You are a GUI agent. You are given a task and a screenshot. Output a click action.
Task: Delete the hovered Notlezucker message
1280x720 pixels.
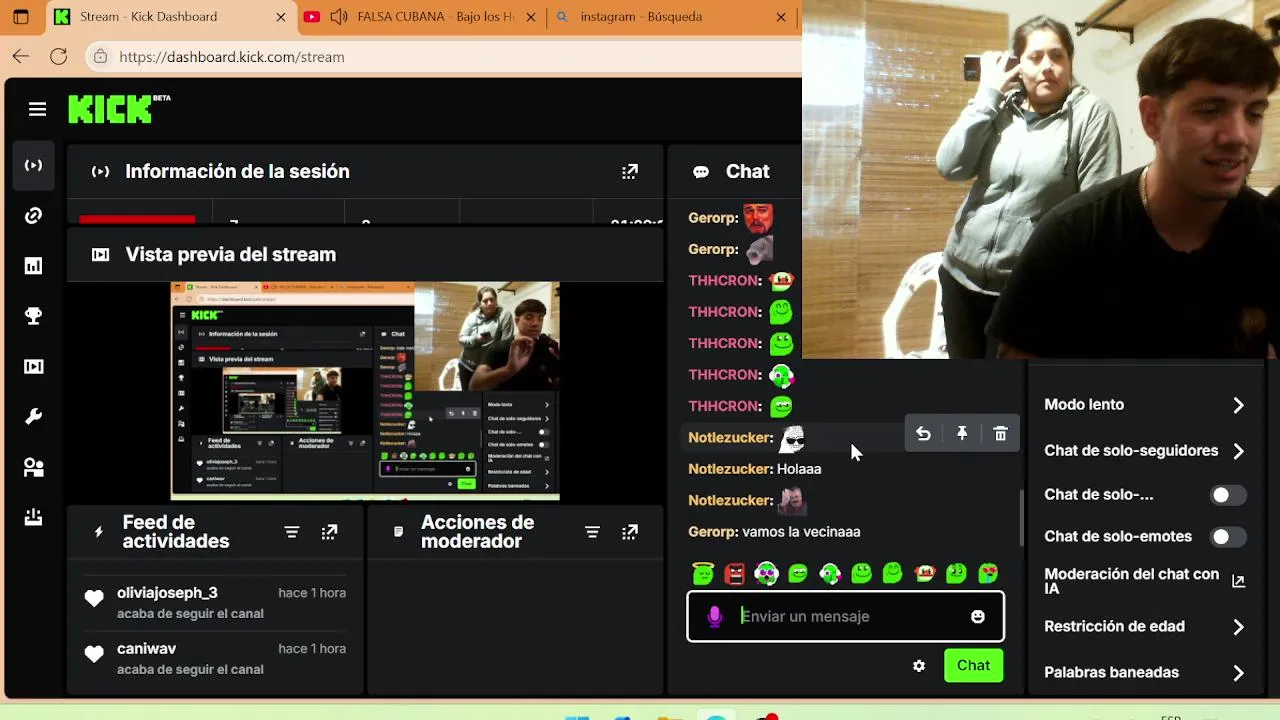(1000, 434)
